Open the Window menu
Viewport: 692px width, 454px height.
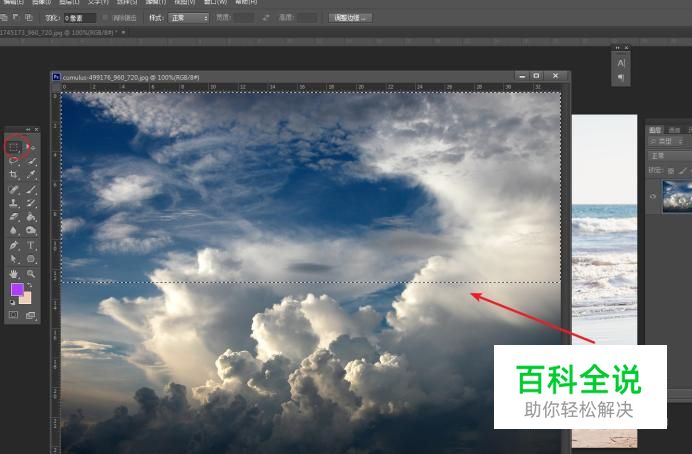[215, 2]
